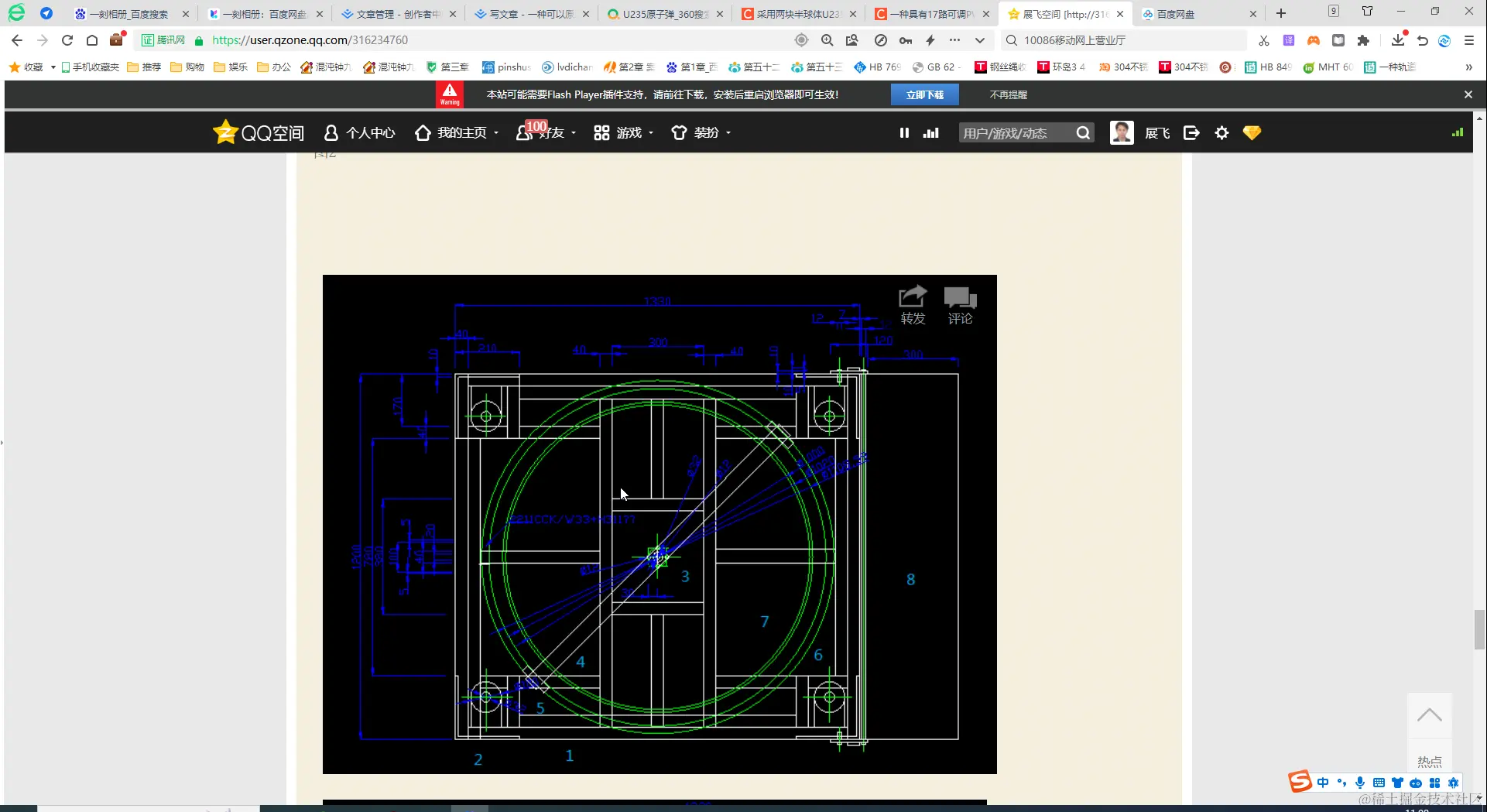Viewport: 1487px width, 812px height.
Task: Expand the 收藏 favorites dropdown arrow
Action: (x=53, y=67)
